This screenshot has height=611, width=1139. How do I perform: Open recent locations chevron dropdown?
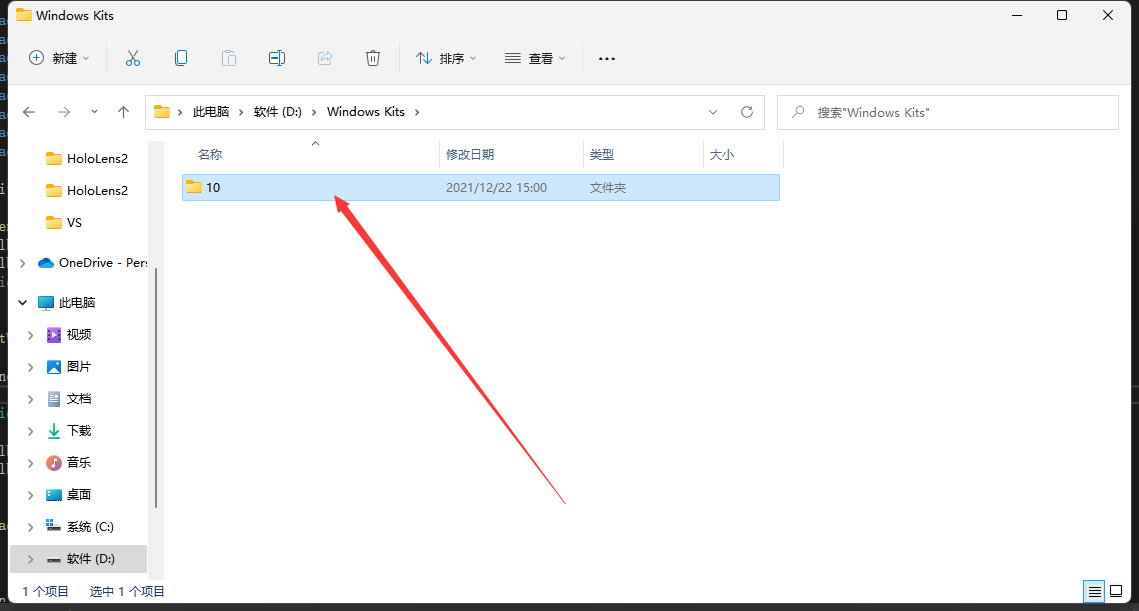click(x=94, y=112)
